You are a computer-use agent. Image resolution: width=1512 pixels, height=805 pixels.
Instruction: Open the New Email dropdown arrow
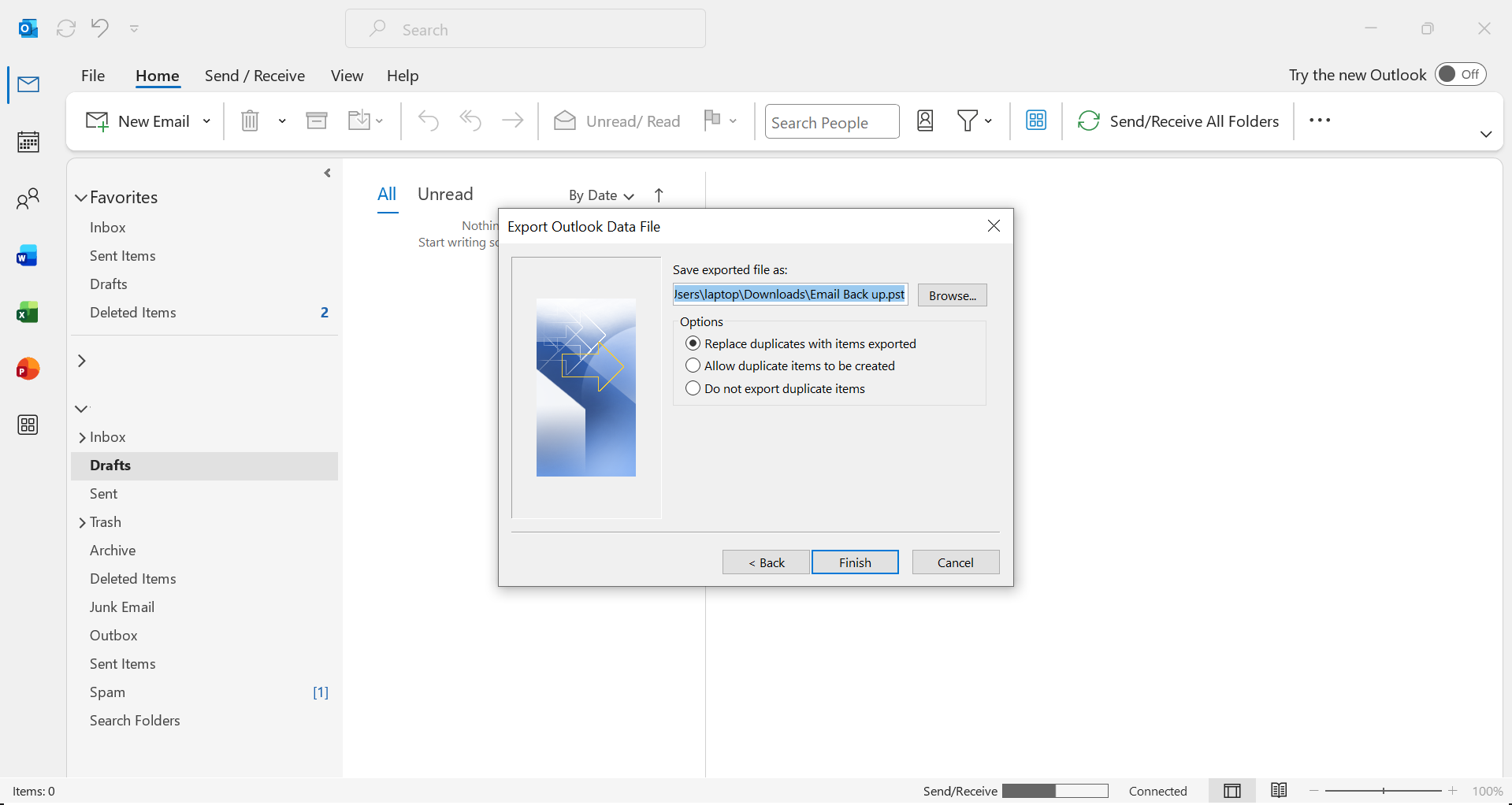(x=206, y=121)
